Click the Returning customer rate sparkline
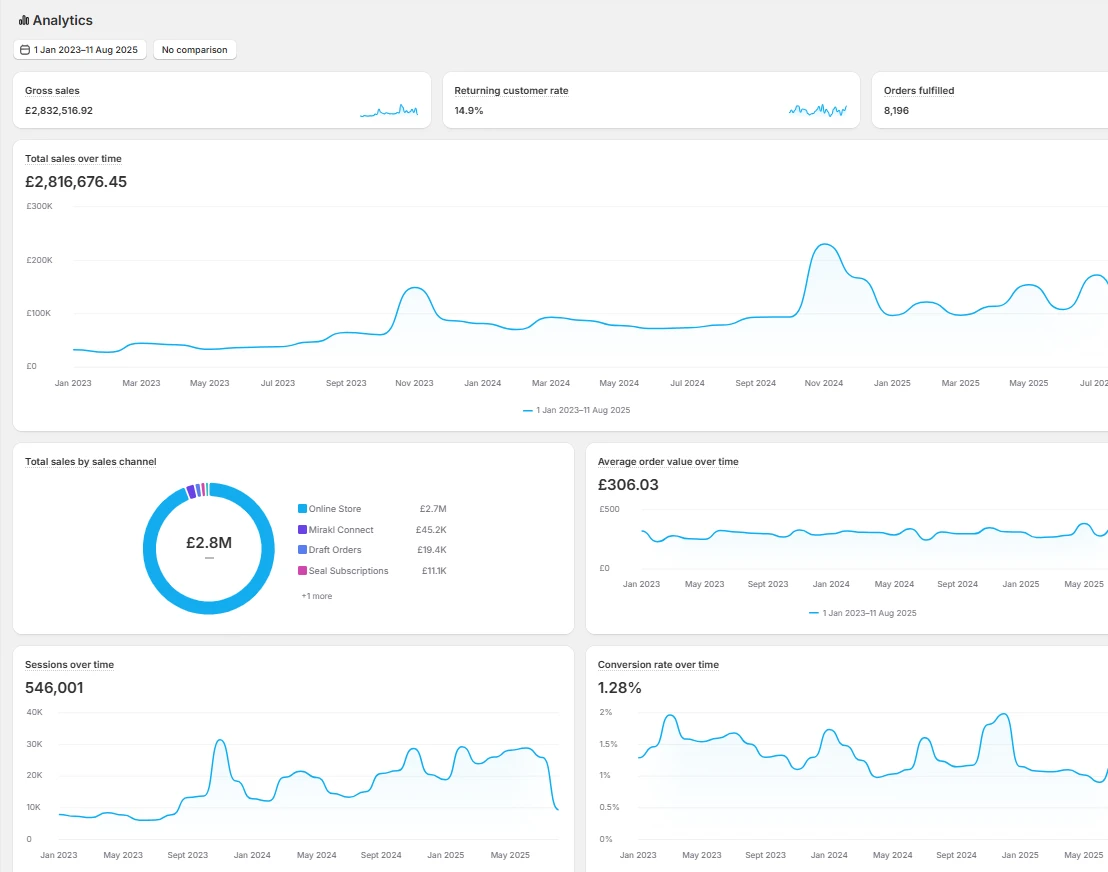 click(x=817, y=110)
